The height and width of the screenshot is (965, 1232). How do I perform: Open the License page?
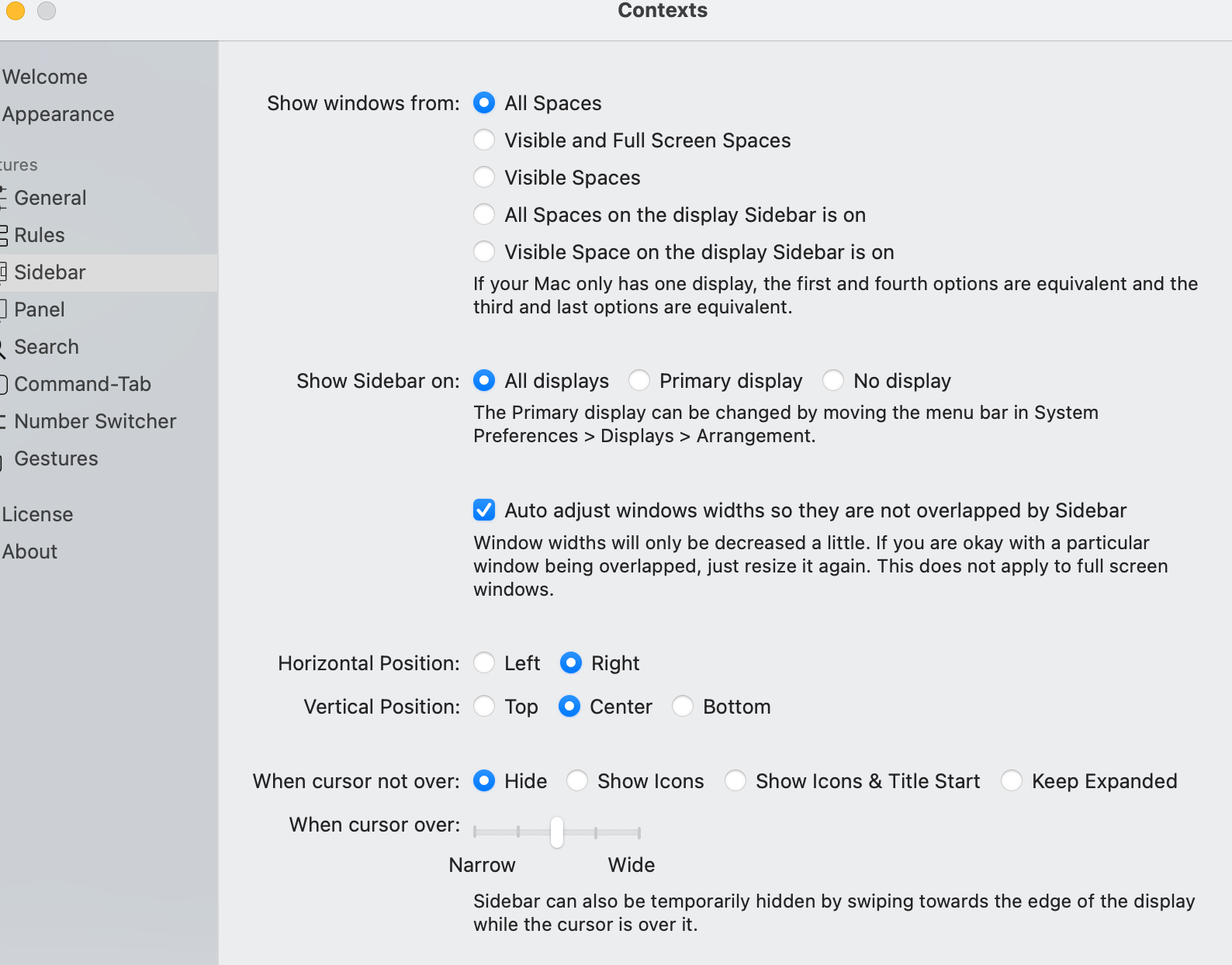(x=37, y=514)
